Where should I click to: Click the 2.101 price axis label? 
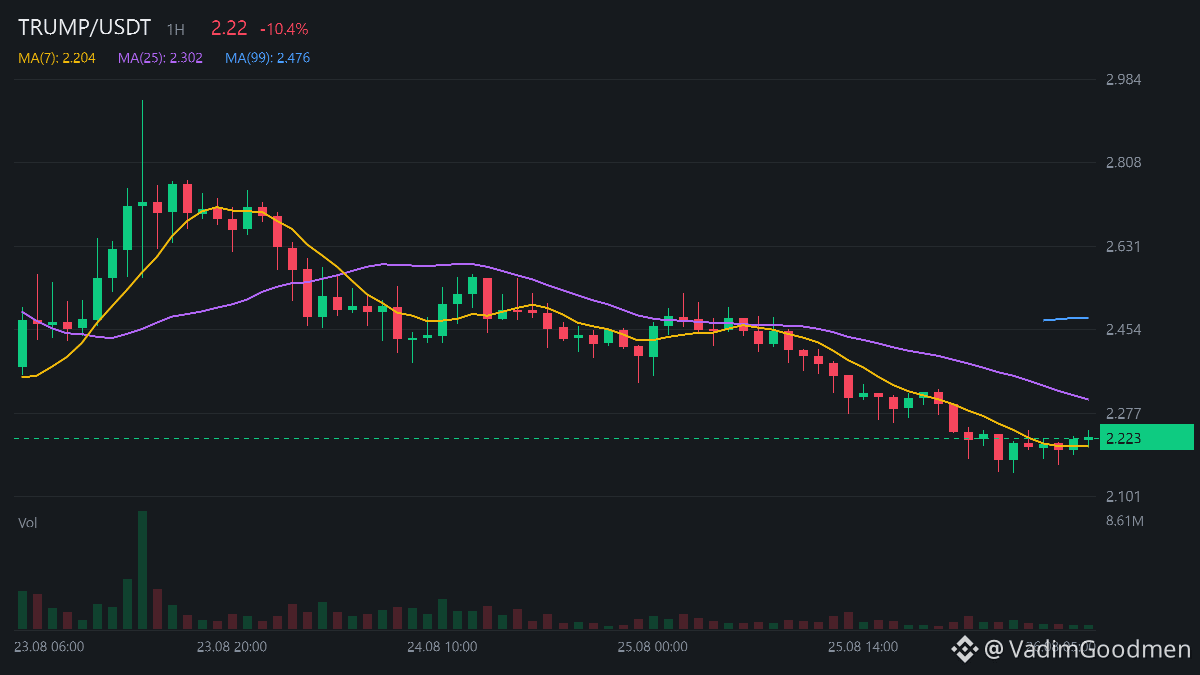point(1123,496)
